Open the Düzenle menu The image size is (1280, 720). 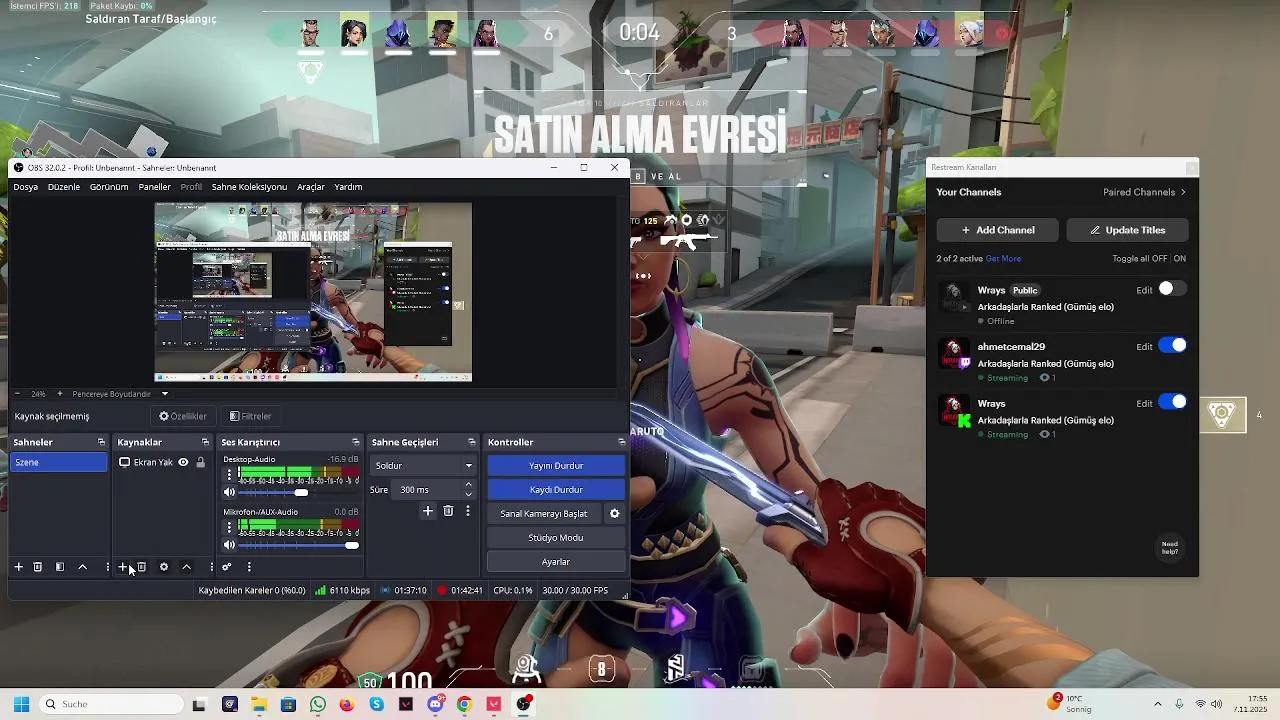[x=64, y=187]
